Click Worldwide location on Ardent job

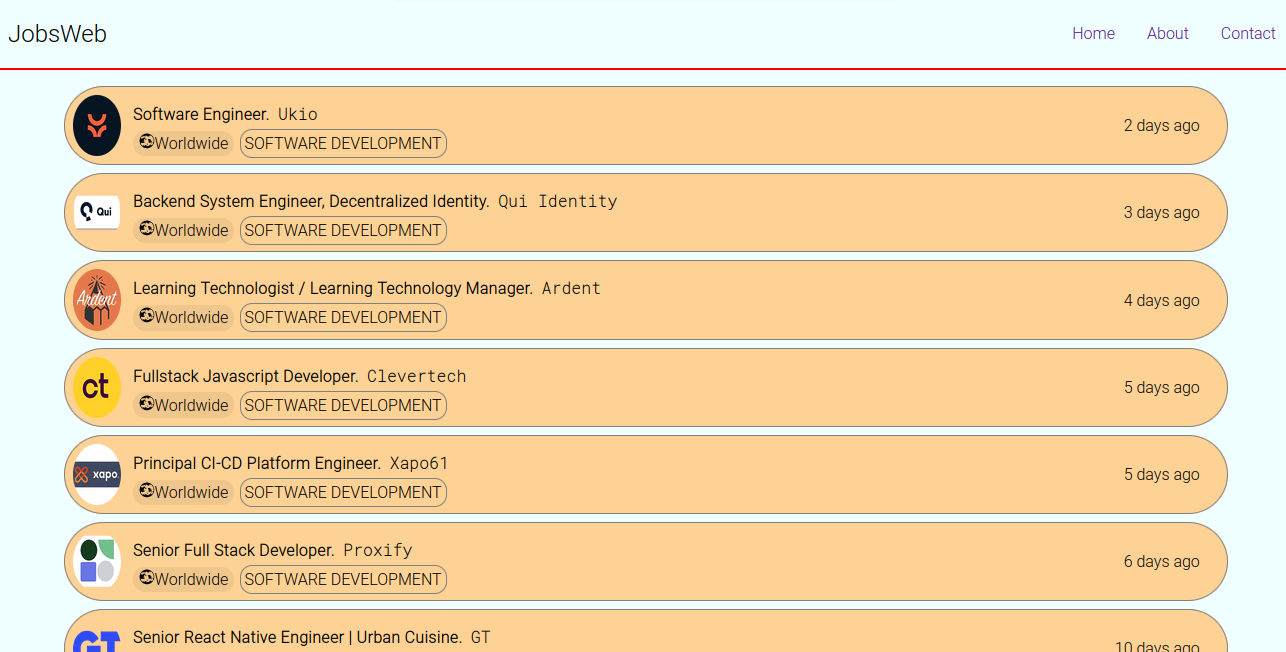(184, 317)
